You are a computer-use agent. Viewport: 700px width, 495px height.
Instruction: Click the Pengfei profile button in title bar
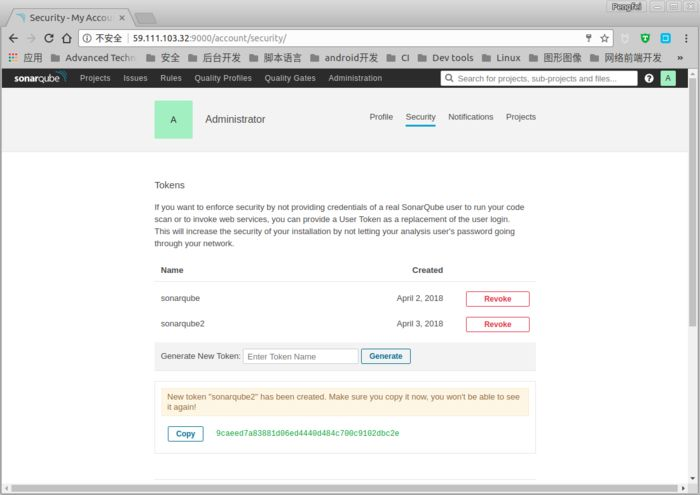pos(626,7)
